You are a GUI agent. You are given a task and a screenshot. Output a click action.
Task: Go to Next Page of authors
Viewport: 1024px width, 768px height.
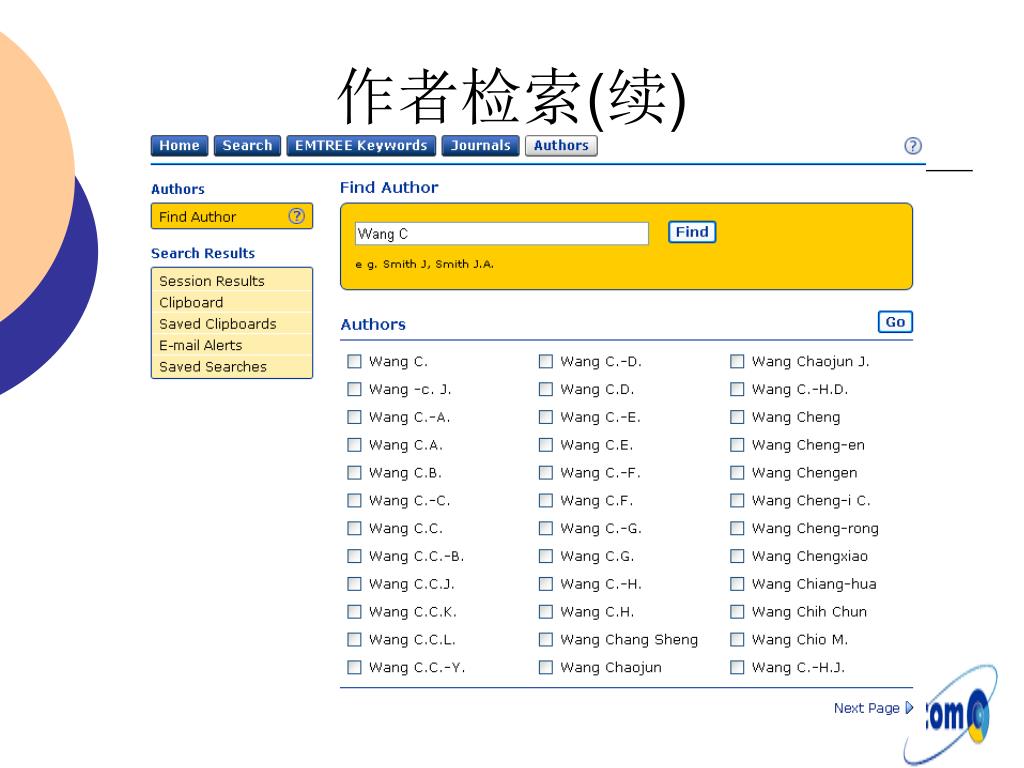pos(866,708)
